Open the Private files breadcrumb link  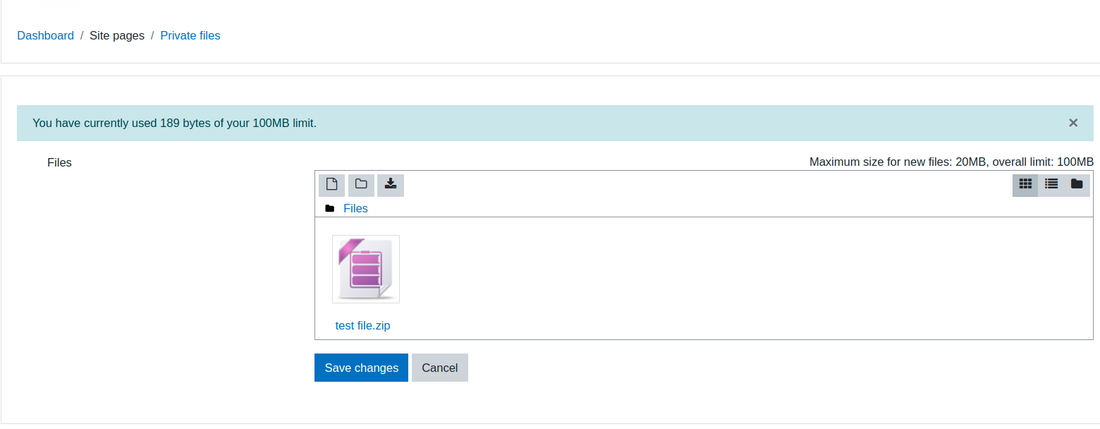coord(190,36)
